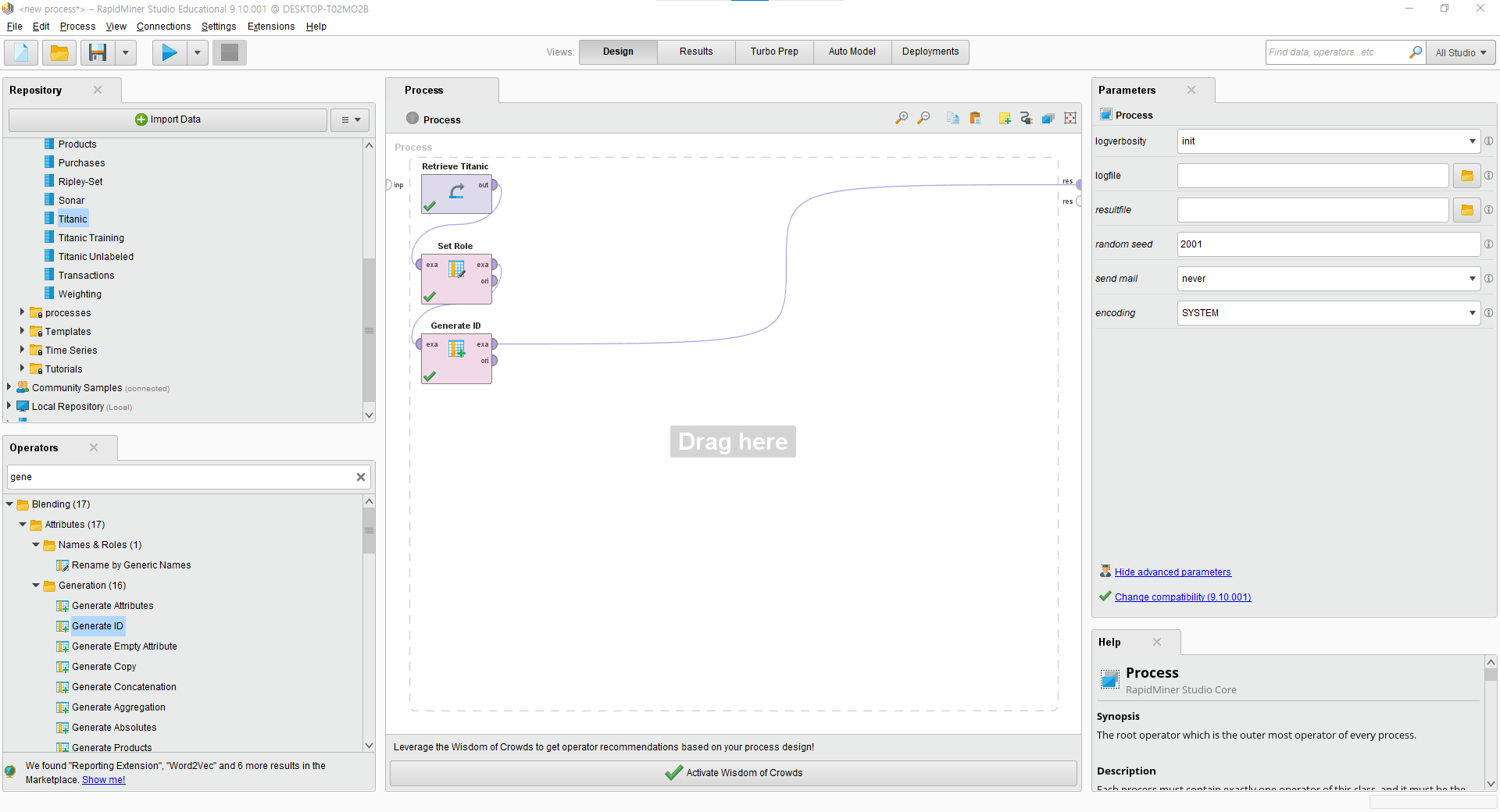Open the save options dropdown arrow

click(125, 52)
